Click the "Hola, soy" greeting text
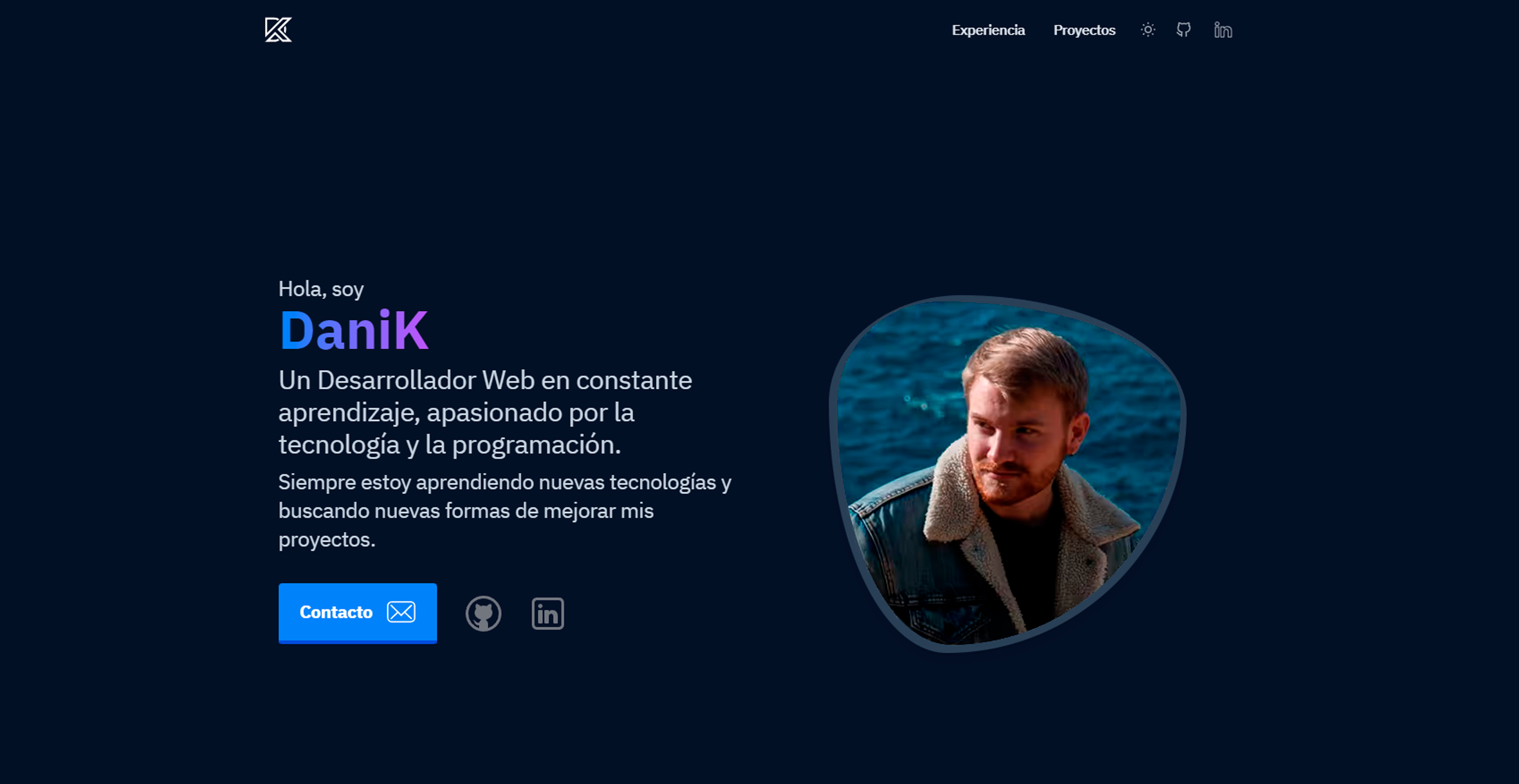Viewport: 1519px width, 784px height. pyautogui.click(x=321, y=289)
